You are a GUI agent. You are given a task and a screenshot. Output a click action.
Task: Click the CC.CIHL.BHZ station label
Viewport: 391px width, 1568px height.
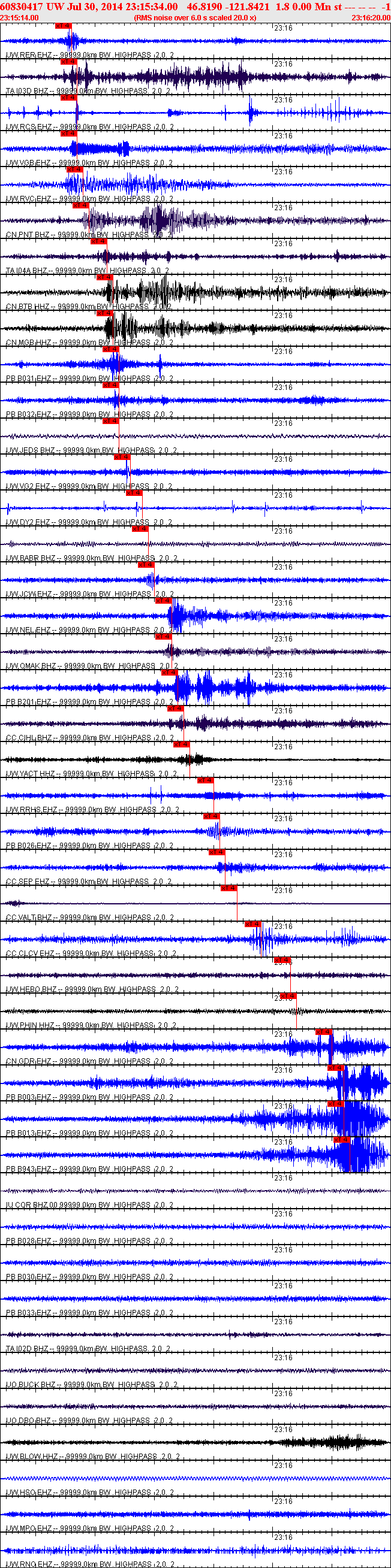(x=89, y=737)
